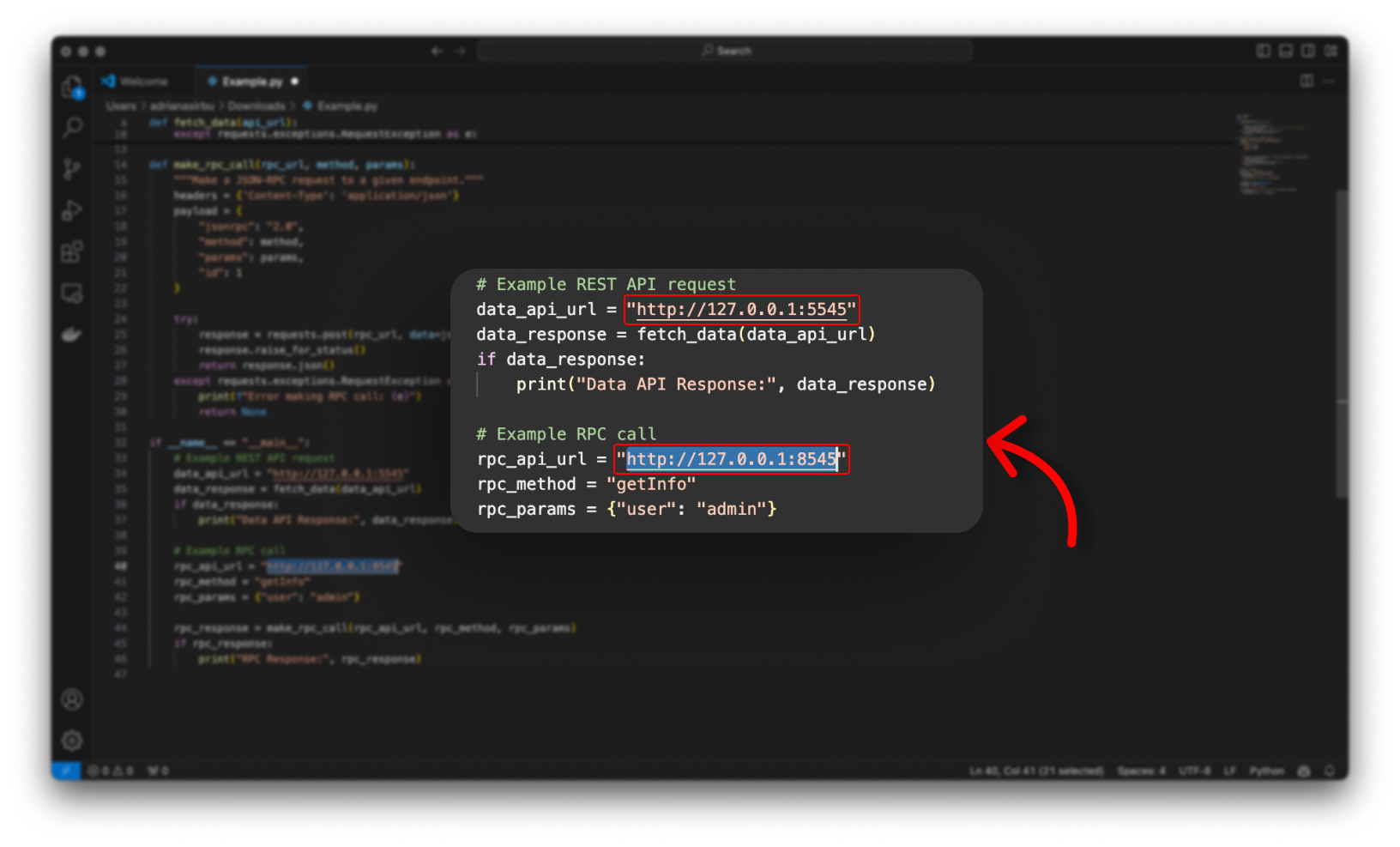Click the Example.py breadcrumb segment
Screen dimensions: 1400x847
[x=341, y=106]
